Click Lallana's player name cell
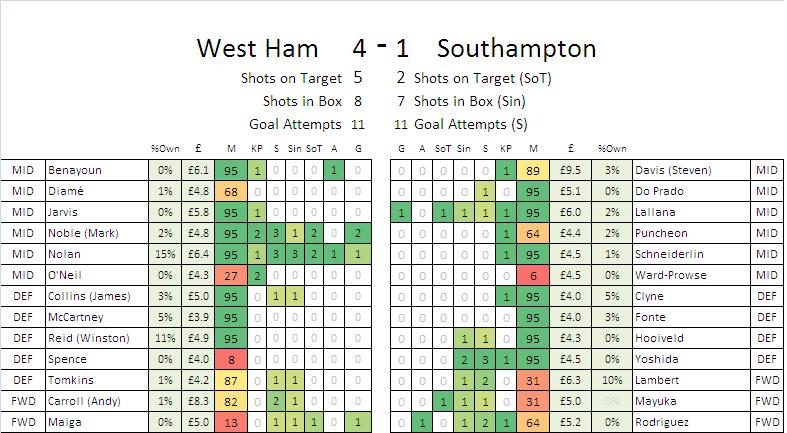The image size is (787, 433). [690, 212]
